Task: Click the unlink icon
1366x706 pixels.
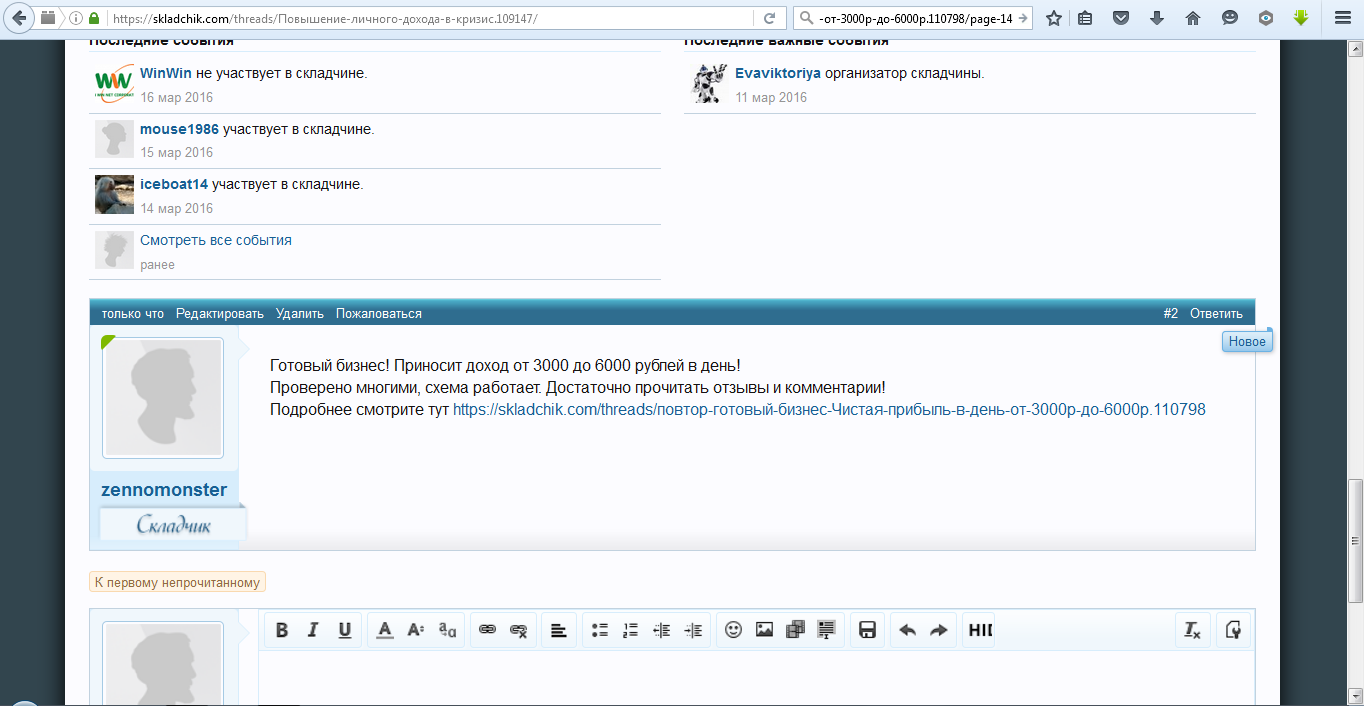Action: [x=519, y=630]
